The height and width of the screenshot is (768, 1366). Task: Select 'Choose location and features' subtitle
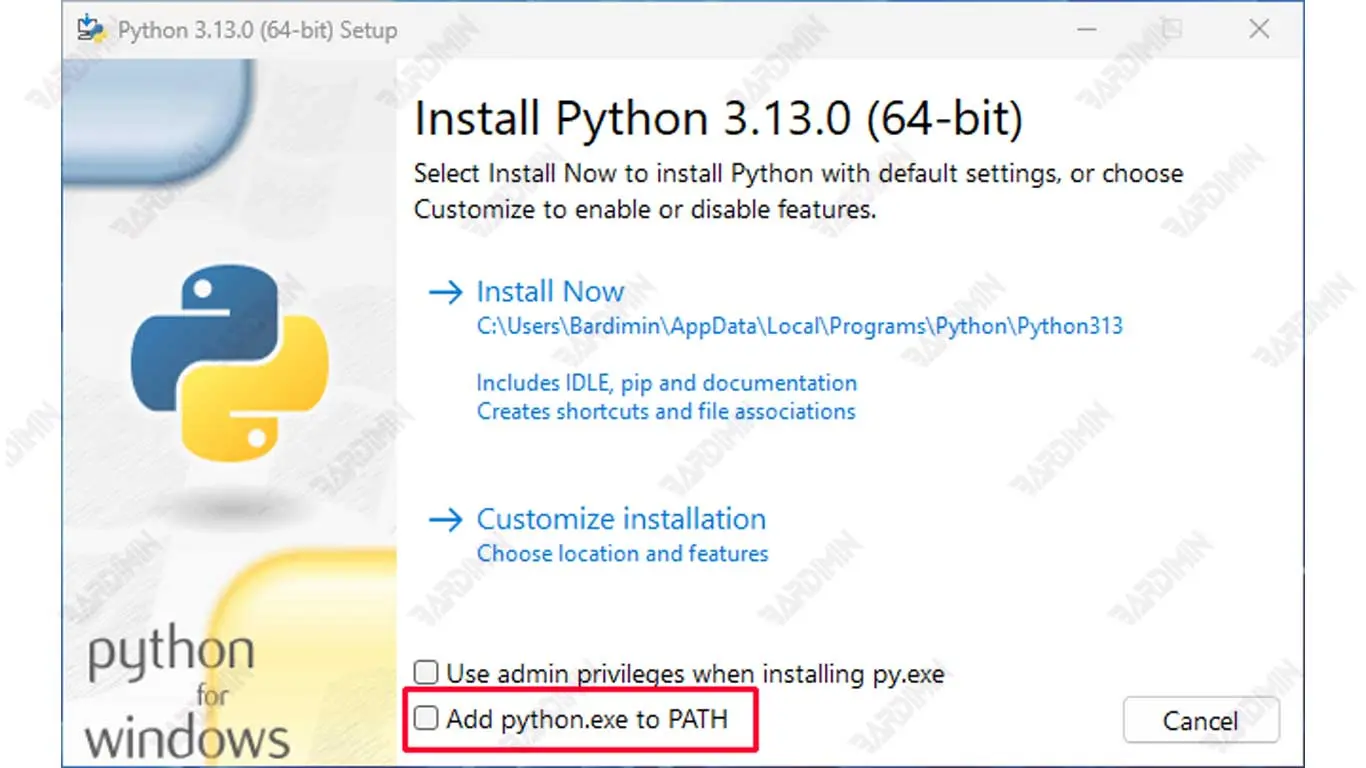tap(622, 553)
